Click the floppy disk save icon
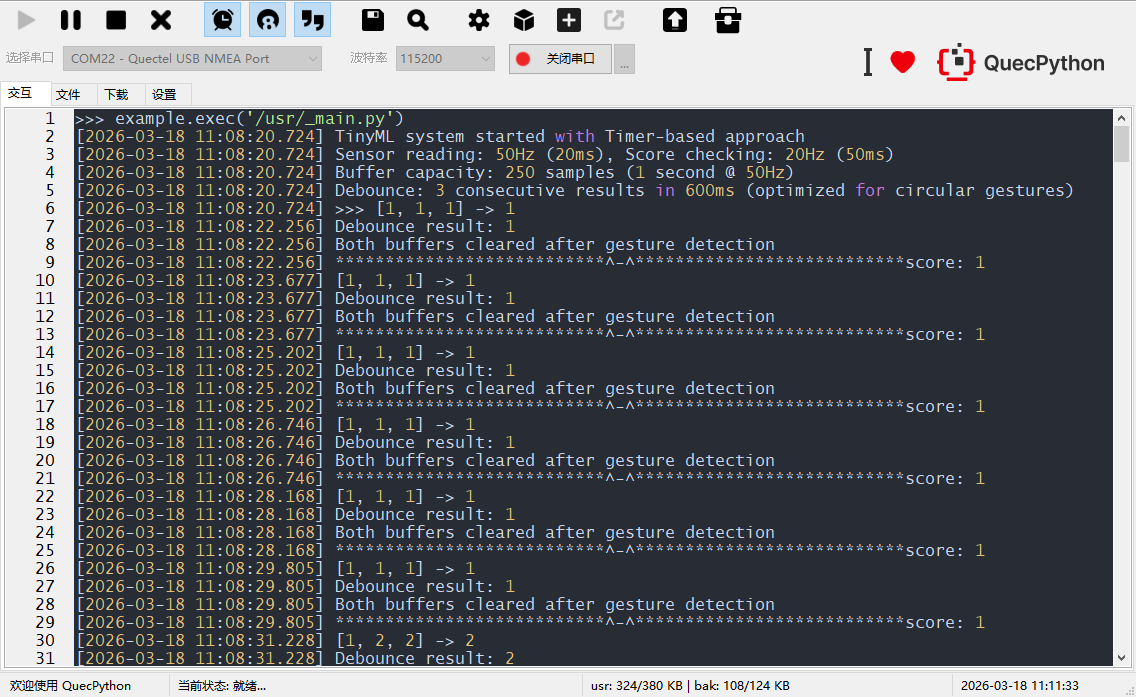This screenshot has width=1136, height=697. click(x=373, y=20)
